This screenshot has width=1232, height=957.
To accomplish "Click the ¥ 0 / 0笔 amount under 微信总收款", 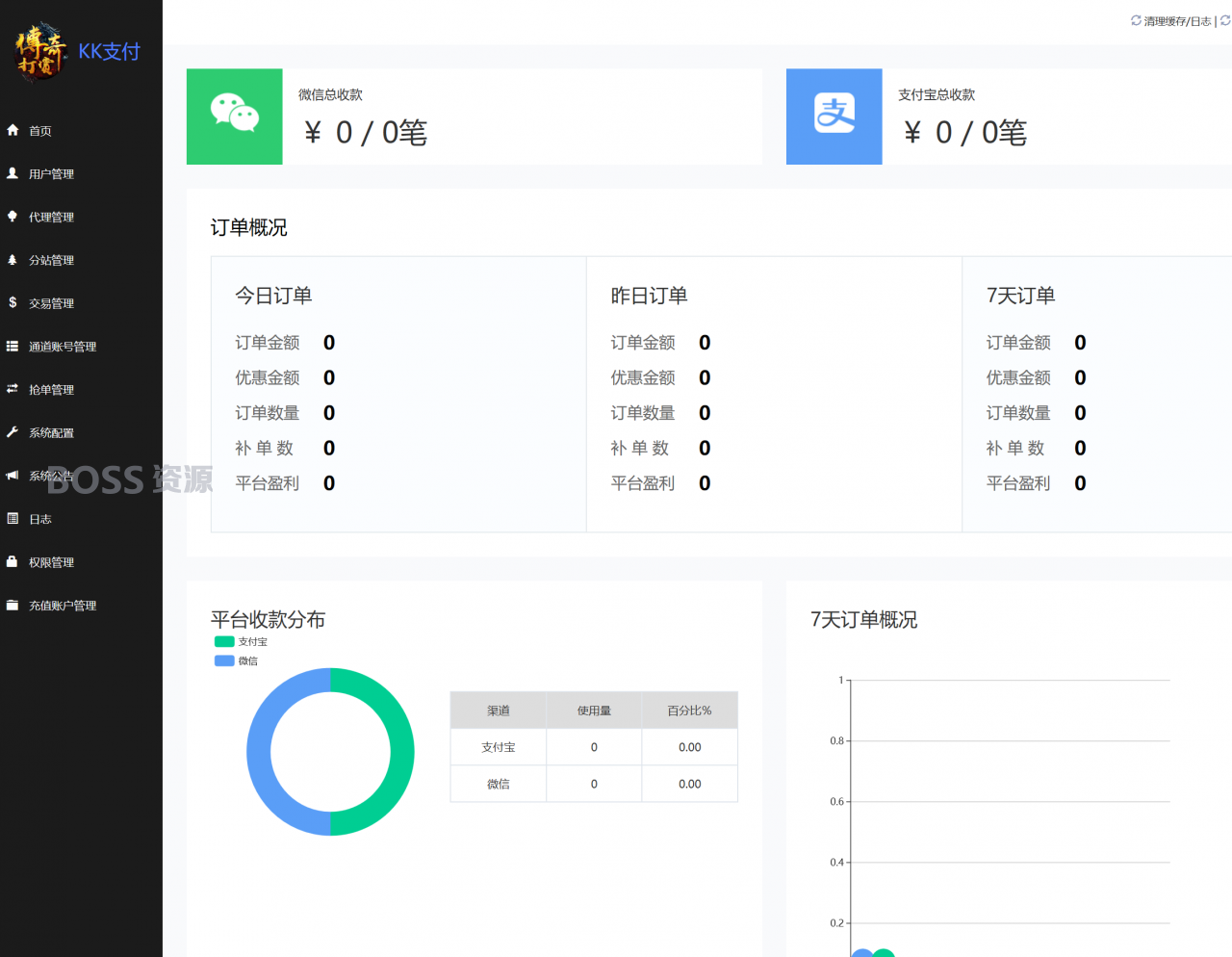I will coord(366,133).
